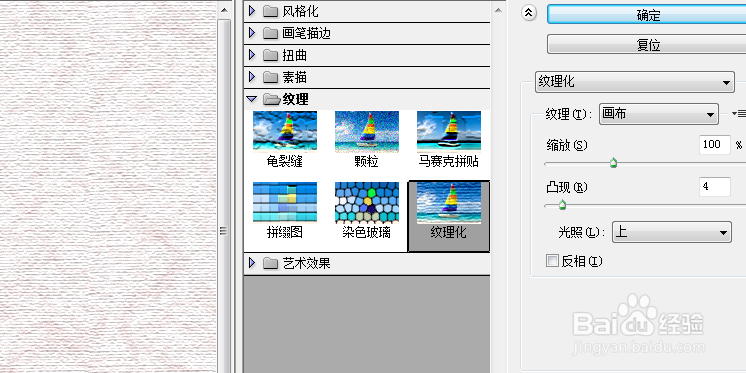746x373 pixels.
Task: Toggle the 反相 checkbox
Action: pyautogui.click(x=552, y=261)
